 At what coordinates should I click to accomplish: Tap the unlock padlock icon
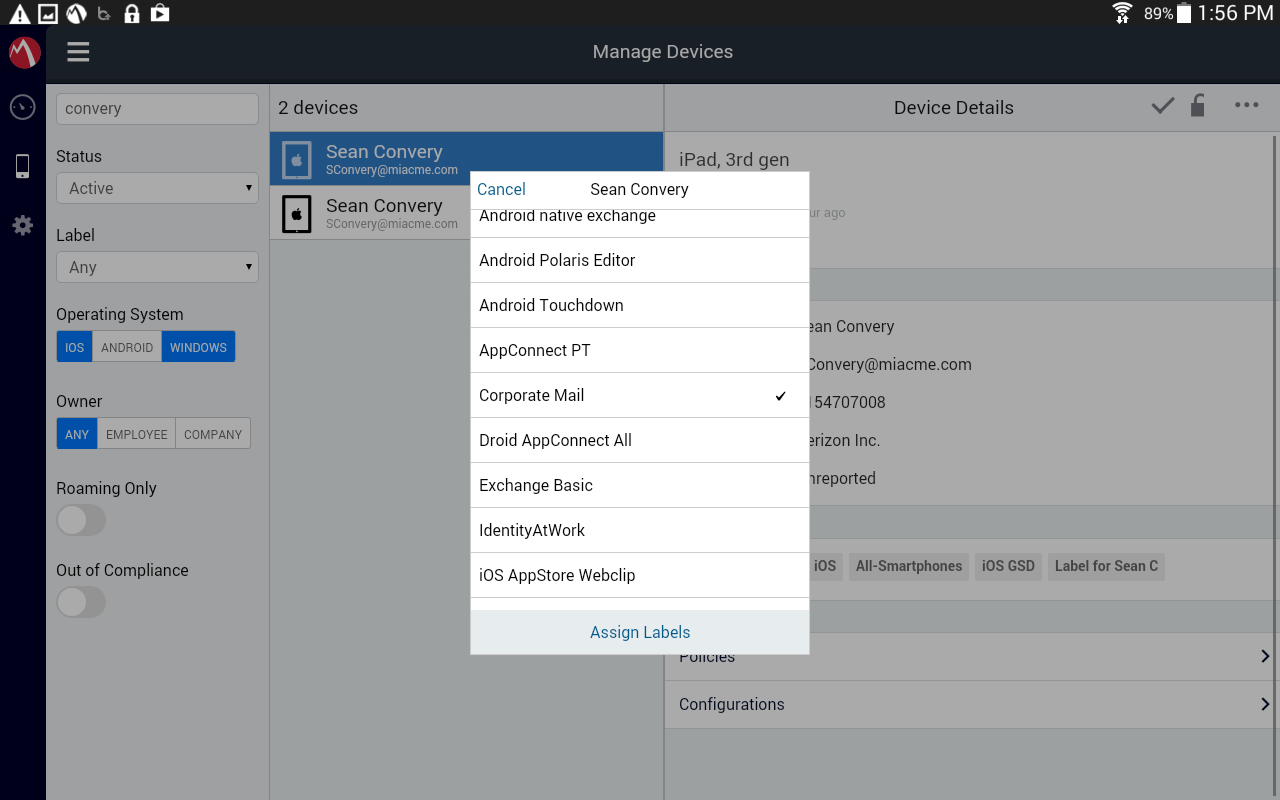pos(1197,106)
